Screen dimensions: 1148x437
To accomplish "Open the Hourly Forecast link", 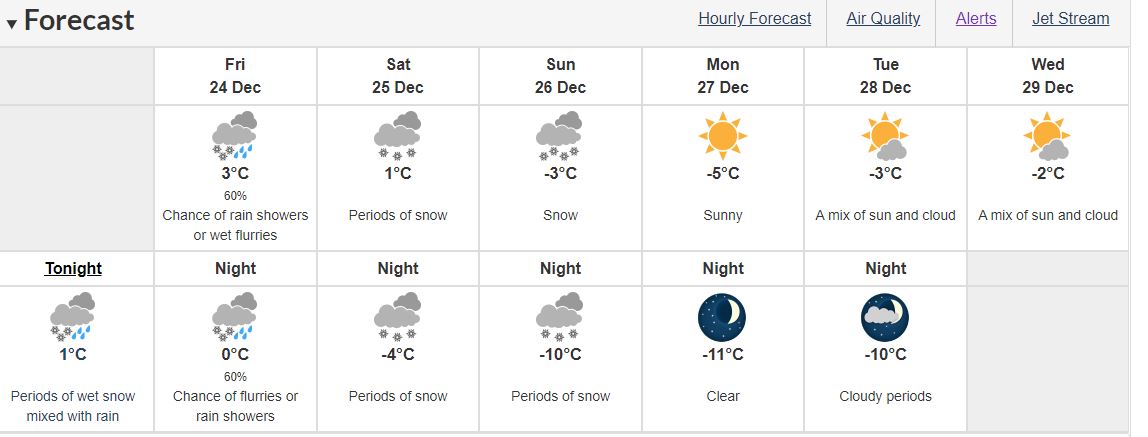I will point(755,19).
